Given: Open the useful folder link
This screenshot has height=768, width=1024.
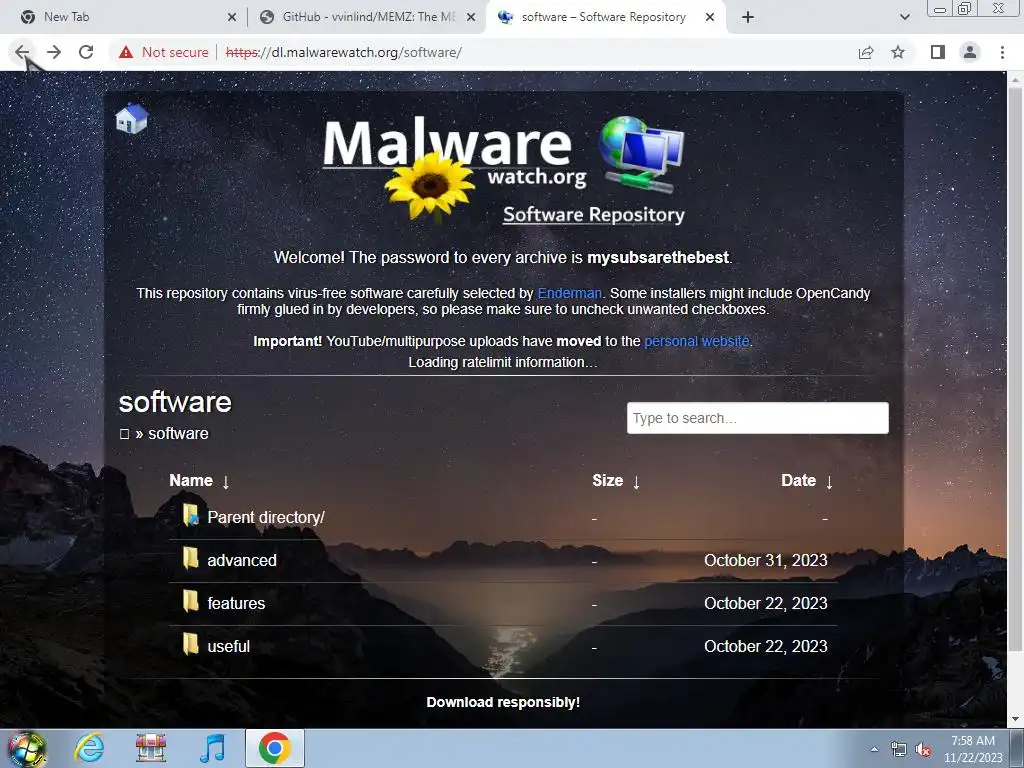Looking at the screenshot, I should (x=229, y=647).
